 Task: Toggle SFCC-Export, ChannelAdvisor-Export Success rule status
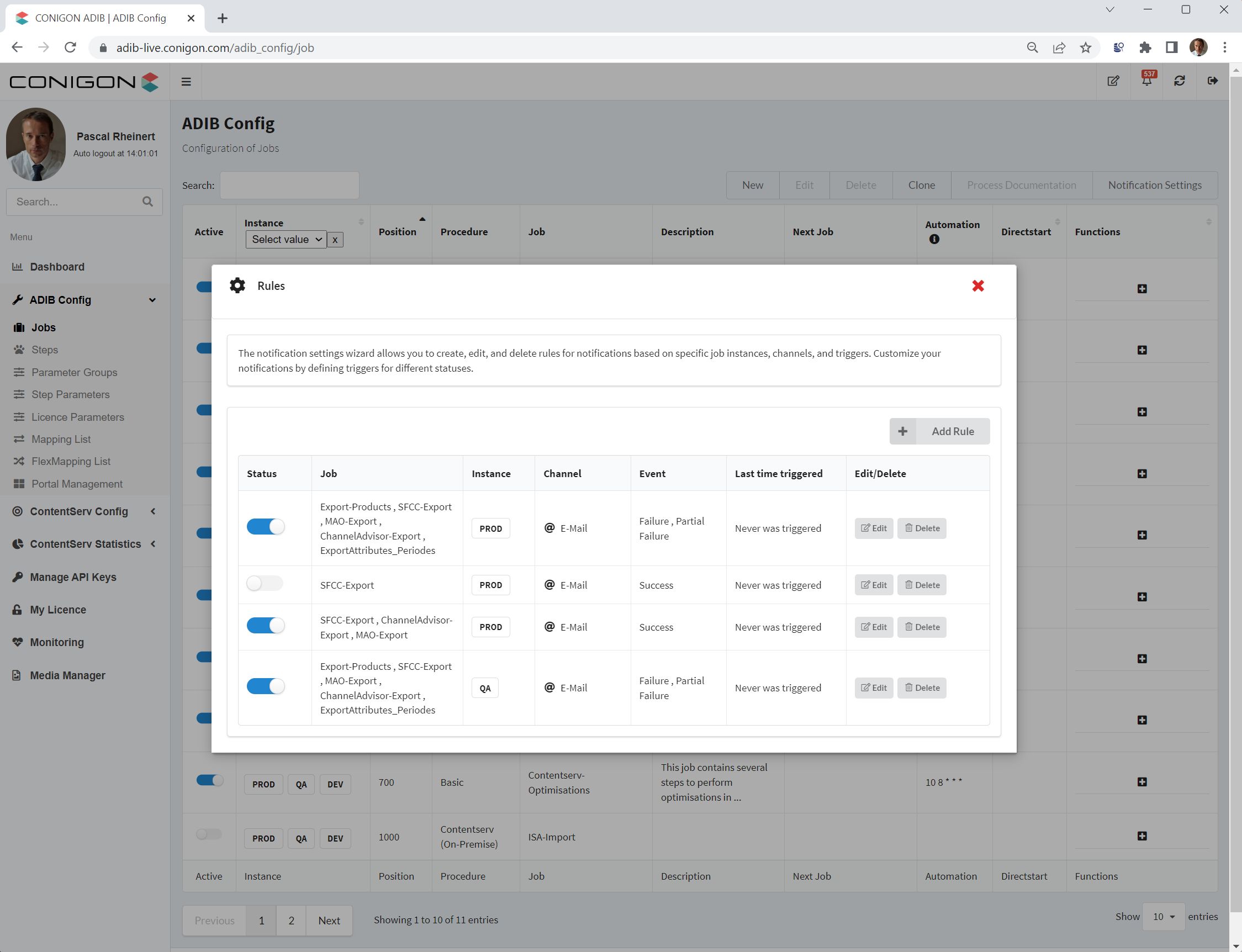click(266, 626)
